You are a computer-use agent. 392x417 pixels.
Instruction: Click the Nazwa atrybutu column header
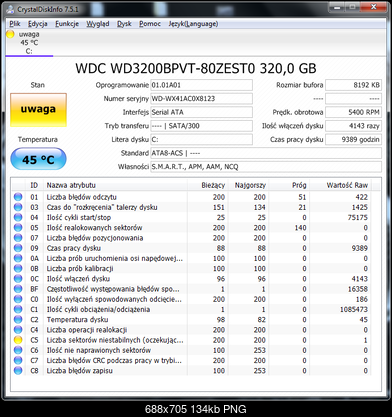point(115,185)
